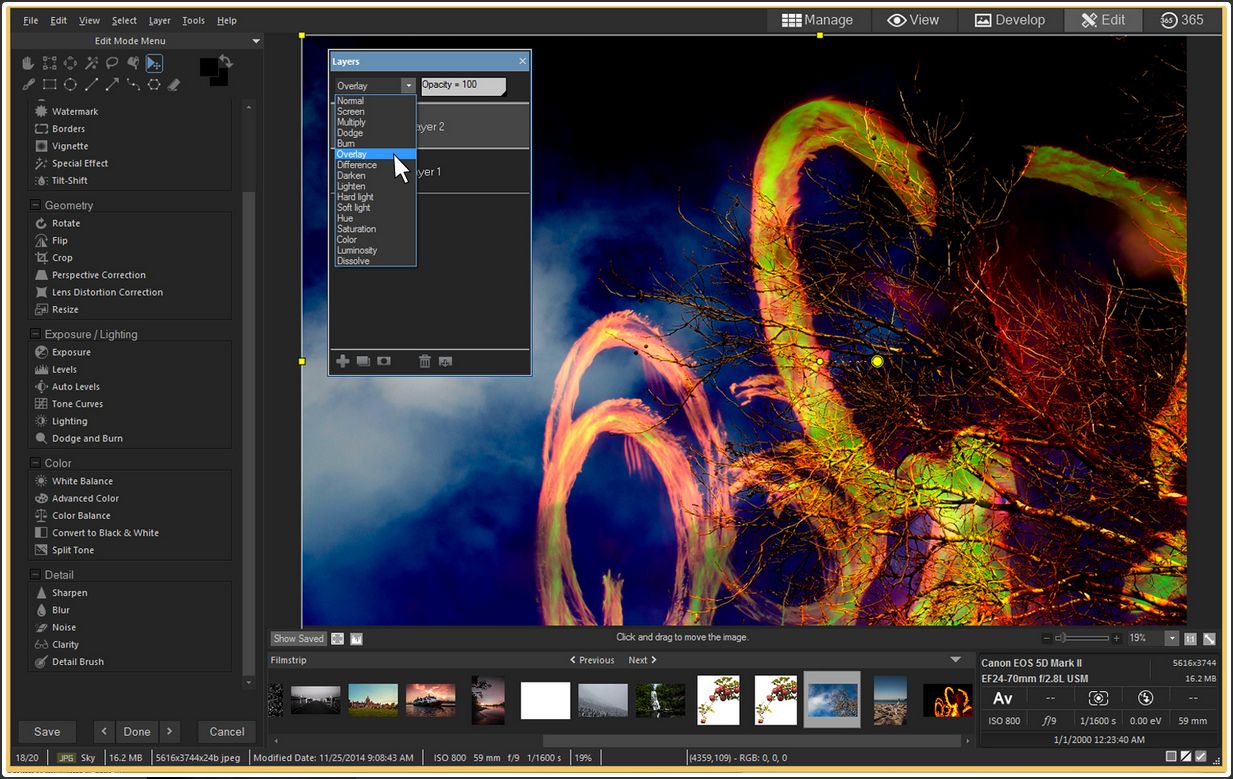
Task: Choose the Lasso selection tool
Action: [x=112, y=63]
